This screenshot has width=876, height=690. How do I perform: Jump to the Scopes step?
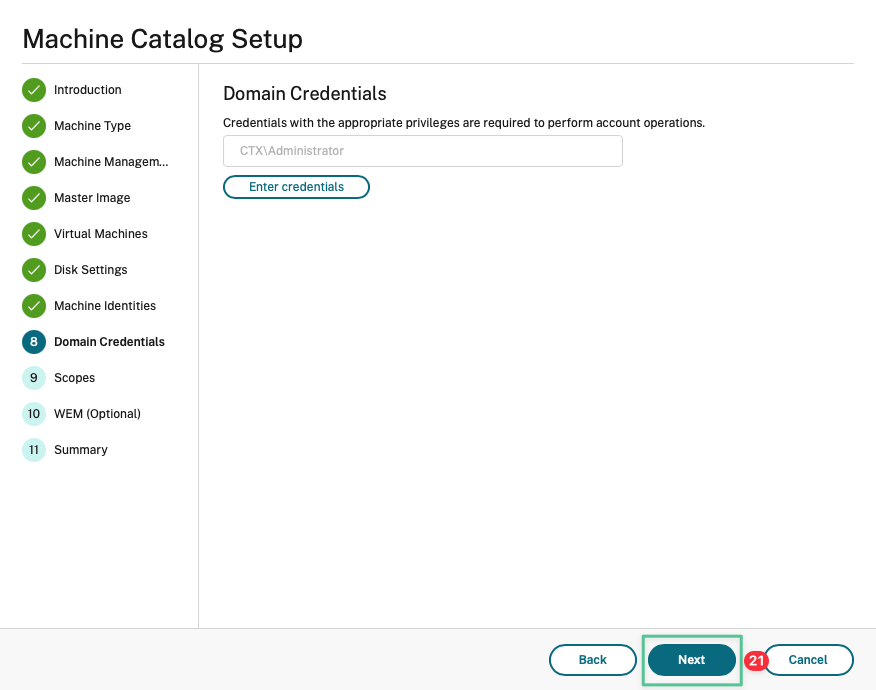75,378
